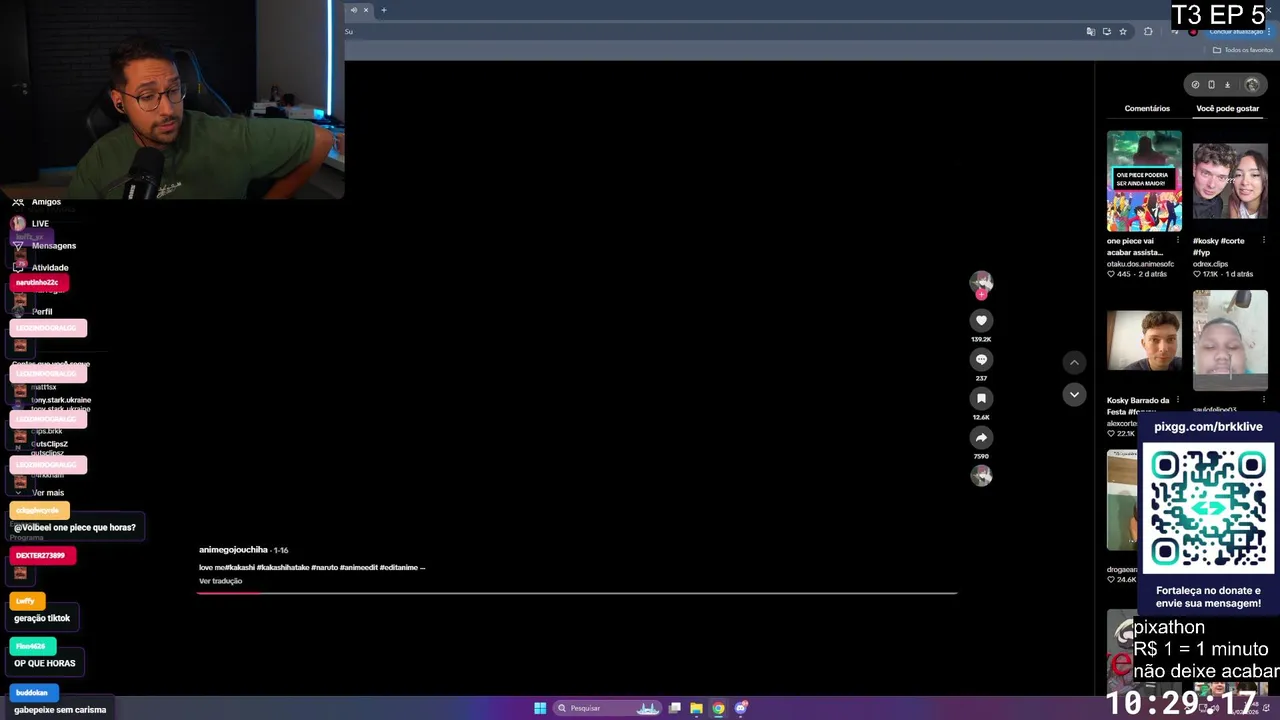Visit the otaku.dos.animesofc profile link
1280x720 pixels.
[x=1140, y=264]
